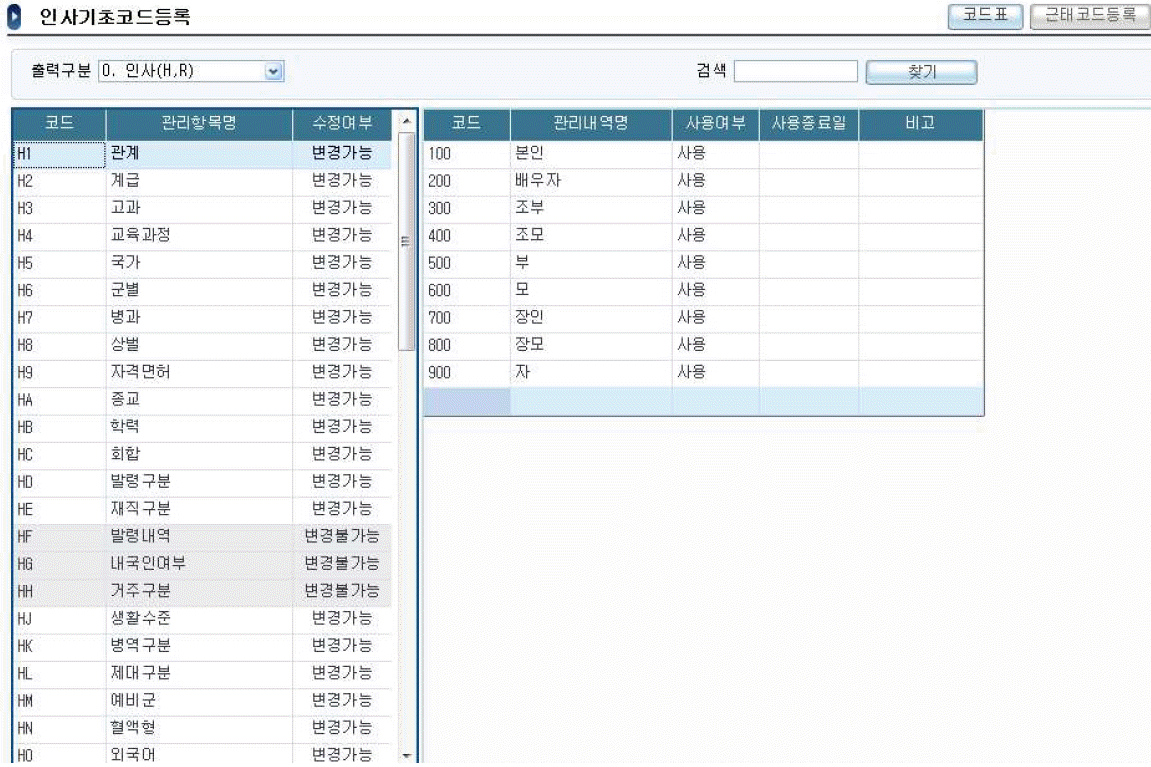Click the empty new-row code cell

coord(466,402)
